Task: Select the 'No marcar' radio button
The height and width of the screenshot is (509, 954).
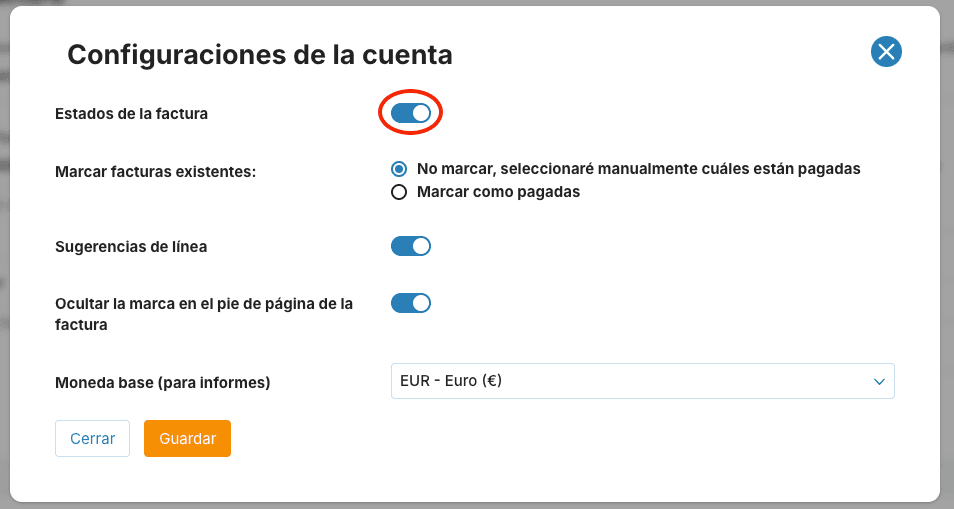Action: pos(399,169)
